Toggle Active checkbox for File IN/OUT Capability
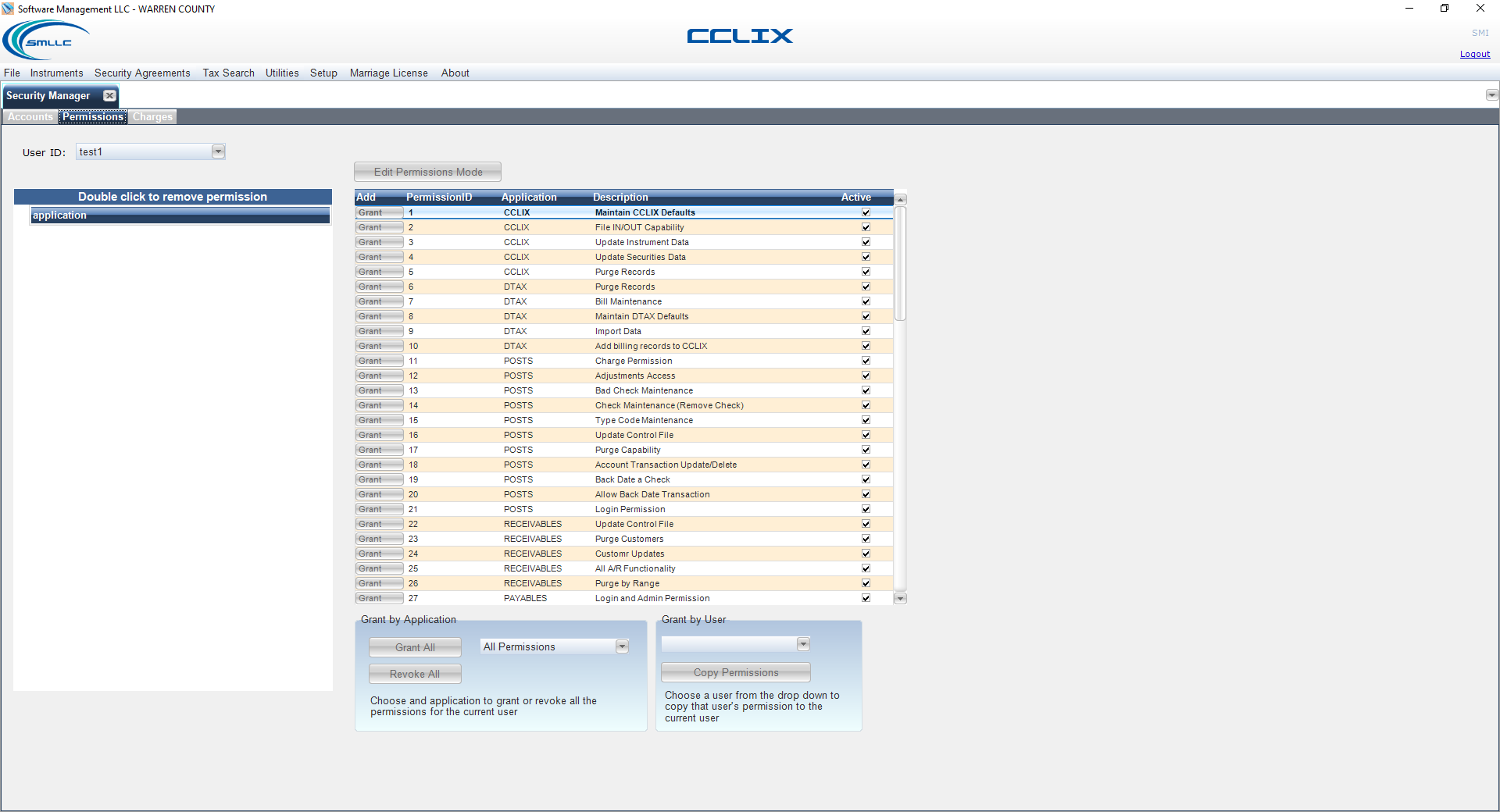1500x812 pixels. (x=866, y=227)
